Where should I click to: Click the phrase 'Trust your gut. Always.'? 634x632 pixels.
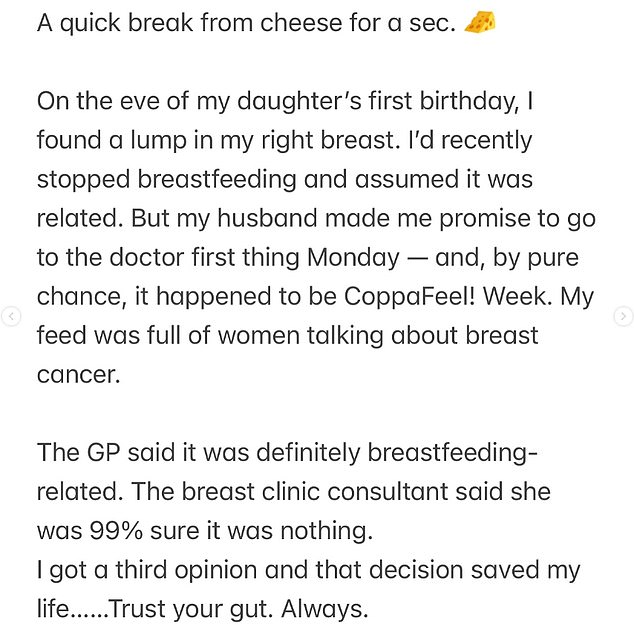click(238, 609)
